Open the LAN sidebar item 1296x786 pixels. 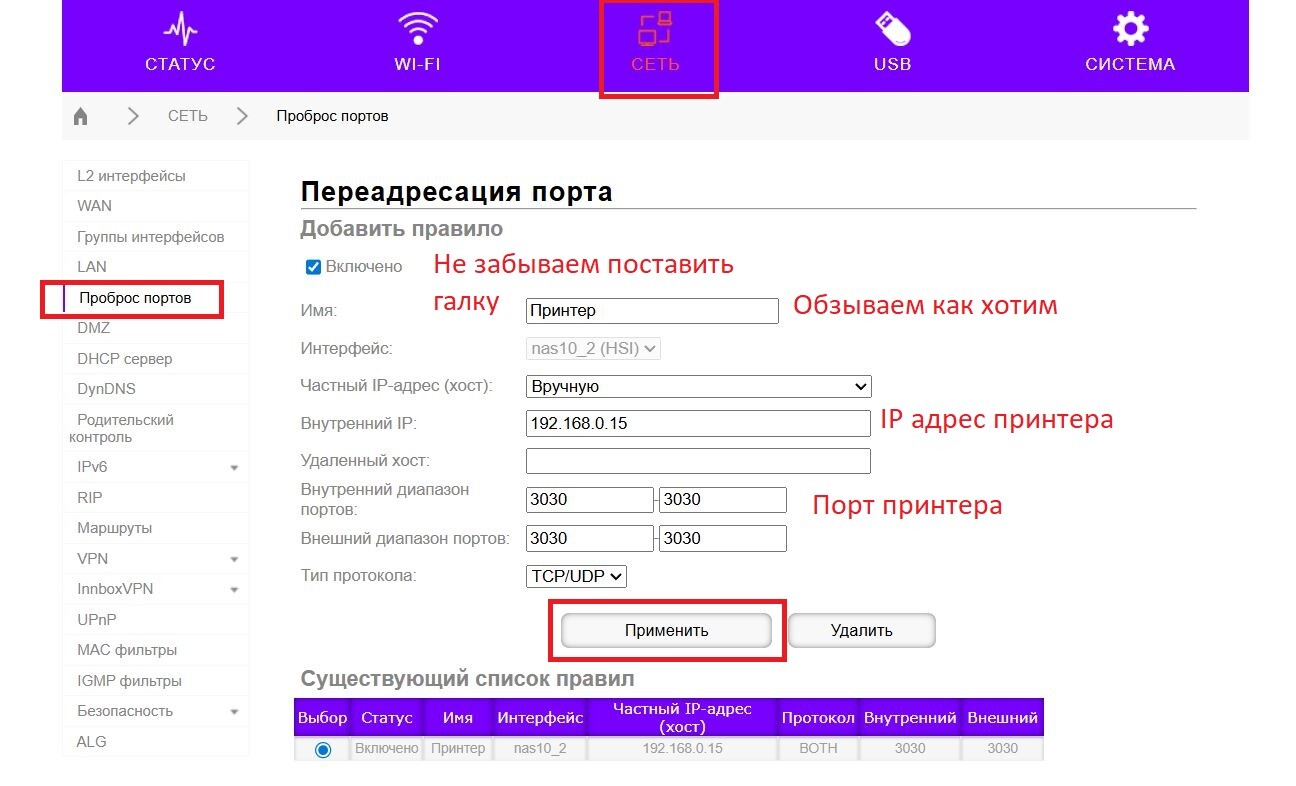(91, 267)
